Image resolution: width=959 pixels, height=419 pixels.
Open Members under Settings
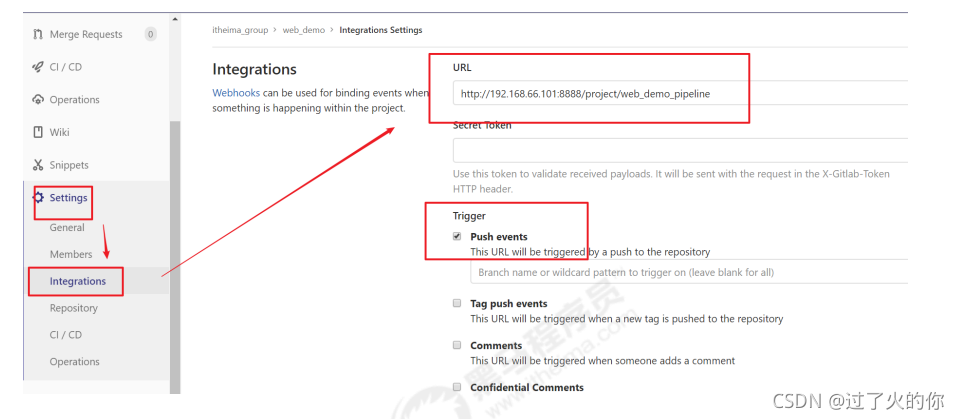(x=71, y=254)
